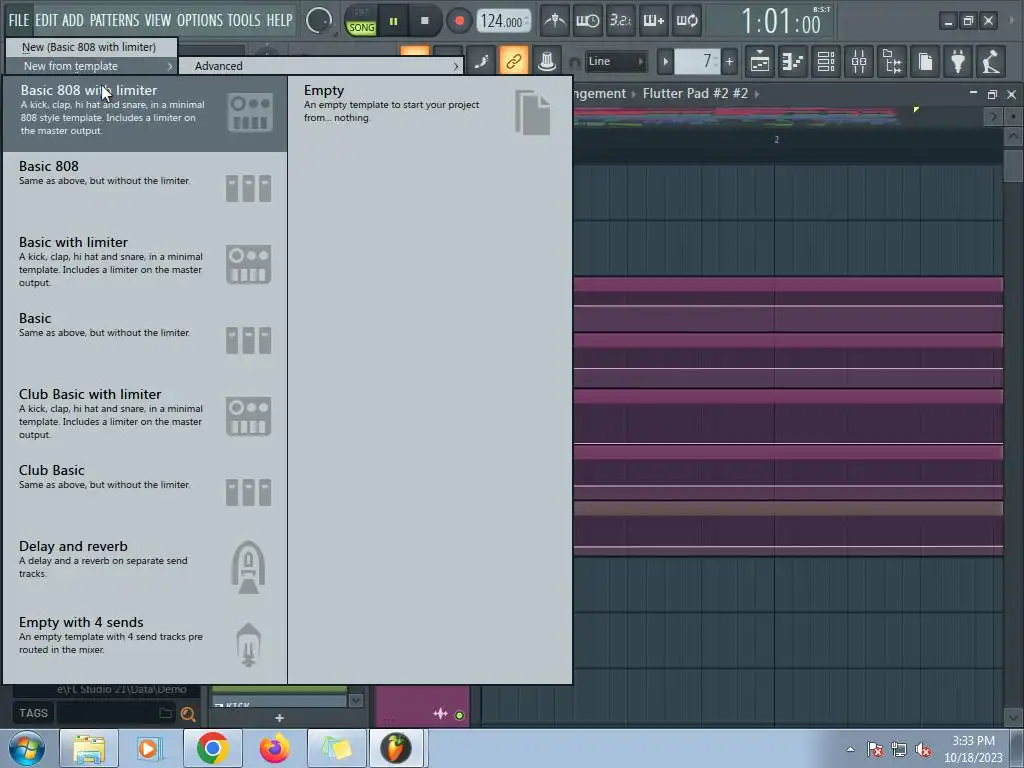This screenshot has width=1024, height=768.
Task: Expand the Advanced submenu arrow
Action: point(456,66)
